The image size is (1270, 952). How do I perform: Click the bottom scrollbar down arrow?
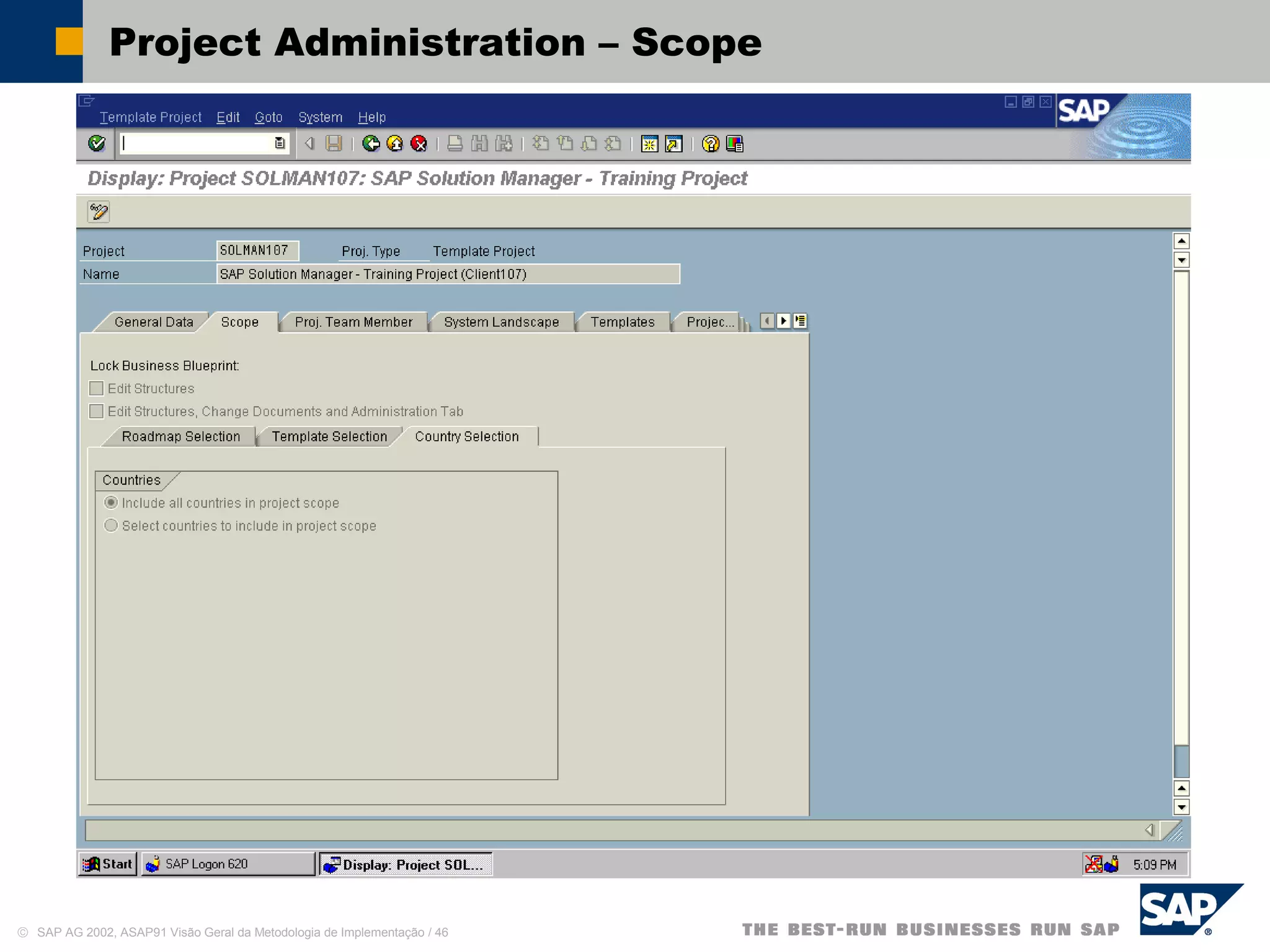coord(1181,808)
